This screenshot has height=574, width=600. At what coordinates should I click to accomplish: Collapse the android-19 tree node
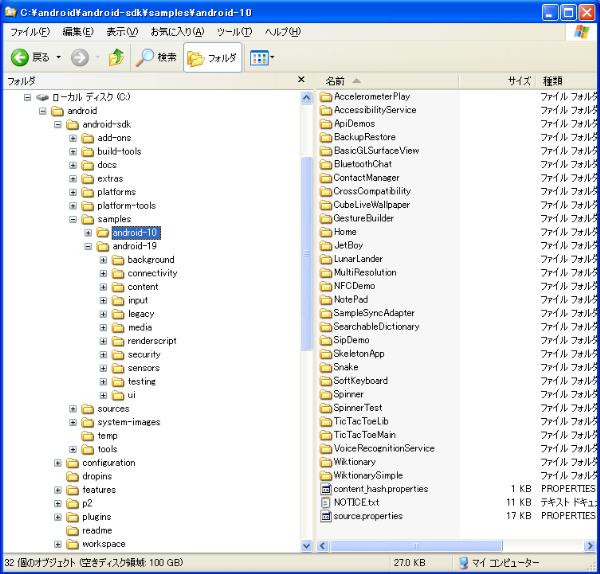click(x=88, y=246)
